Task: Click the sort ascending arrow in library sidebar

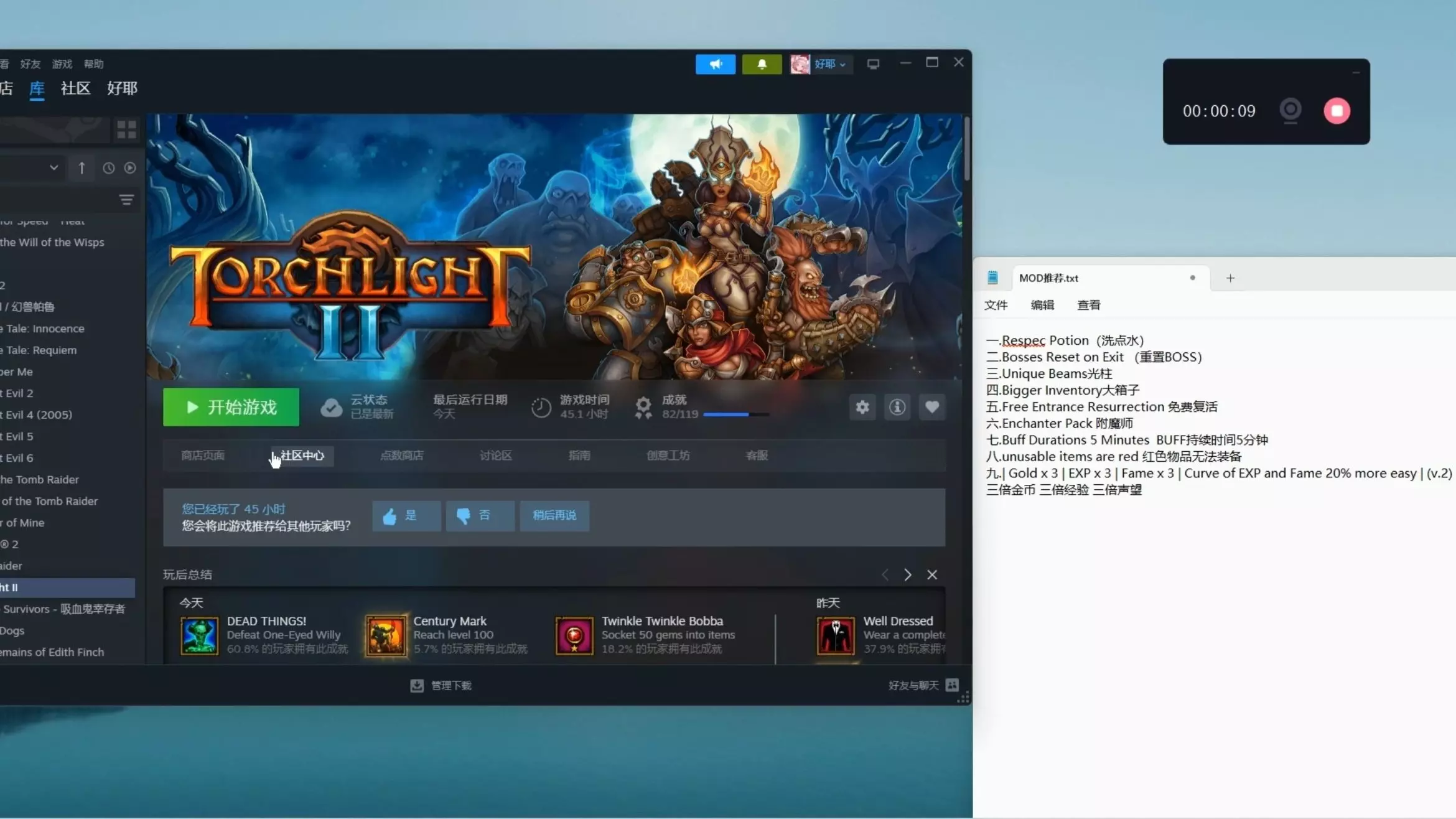Action: 82,168
